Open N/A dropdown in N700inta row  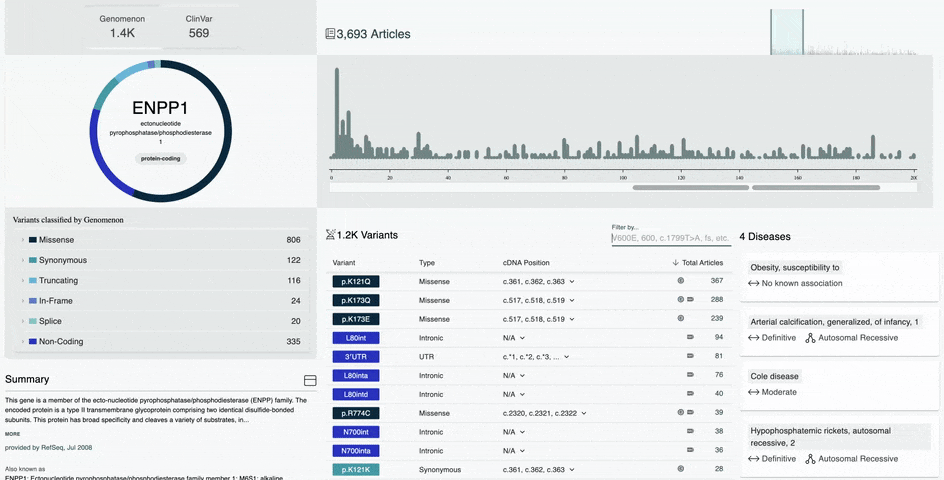522,450
